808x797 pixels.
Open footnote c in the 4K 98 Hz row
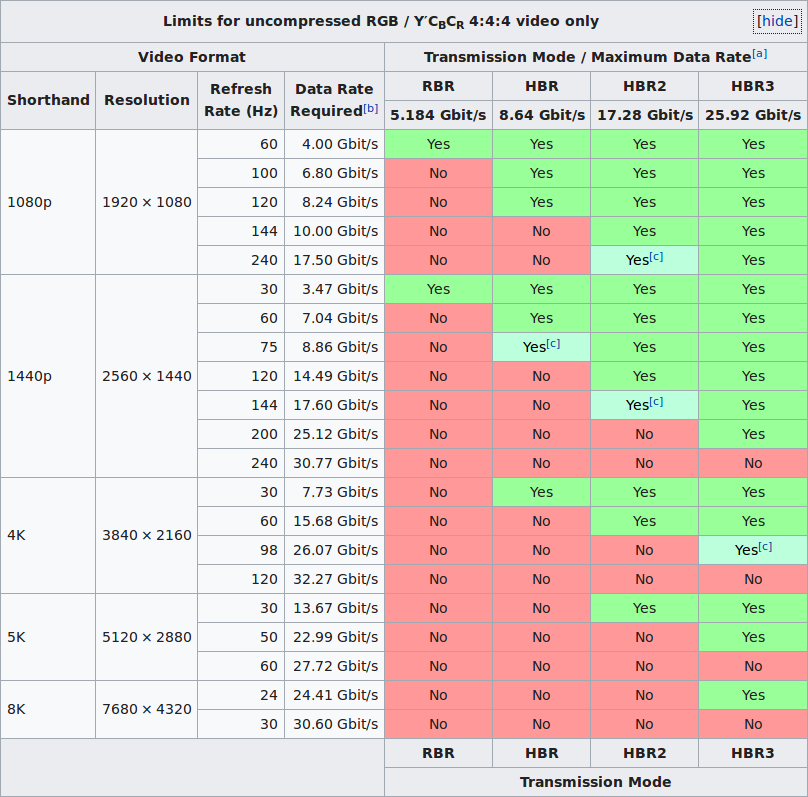point(765,548)
